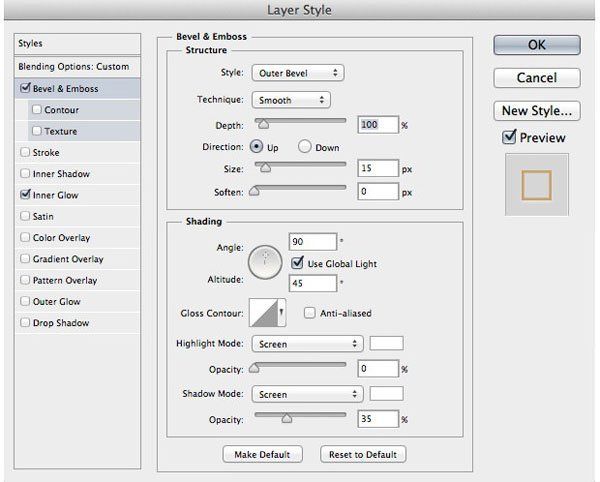This screenshot has width=600, height=482.
Task: Enable the Texture checkbox
Action: (37, 131)
